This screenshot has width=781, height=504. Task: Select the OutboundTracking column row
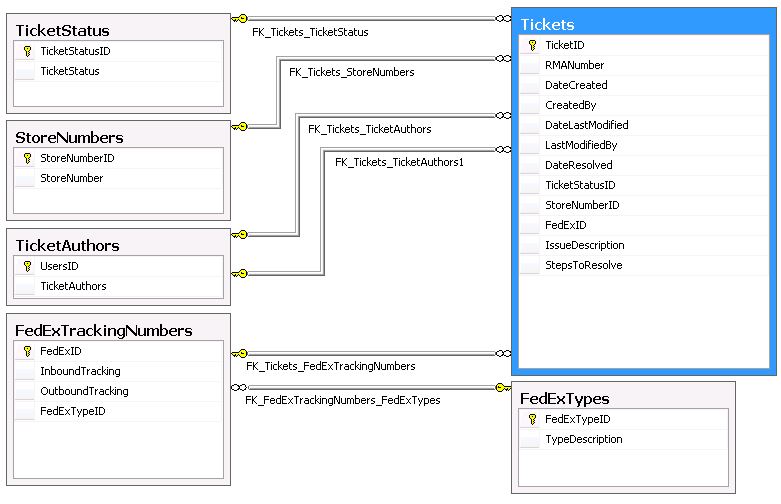(x=119, y=391)
